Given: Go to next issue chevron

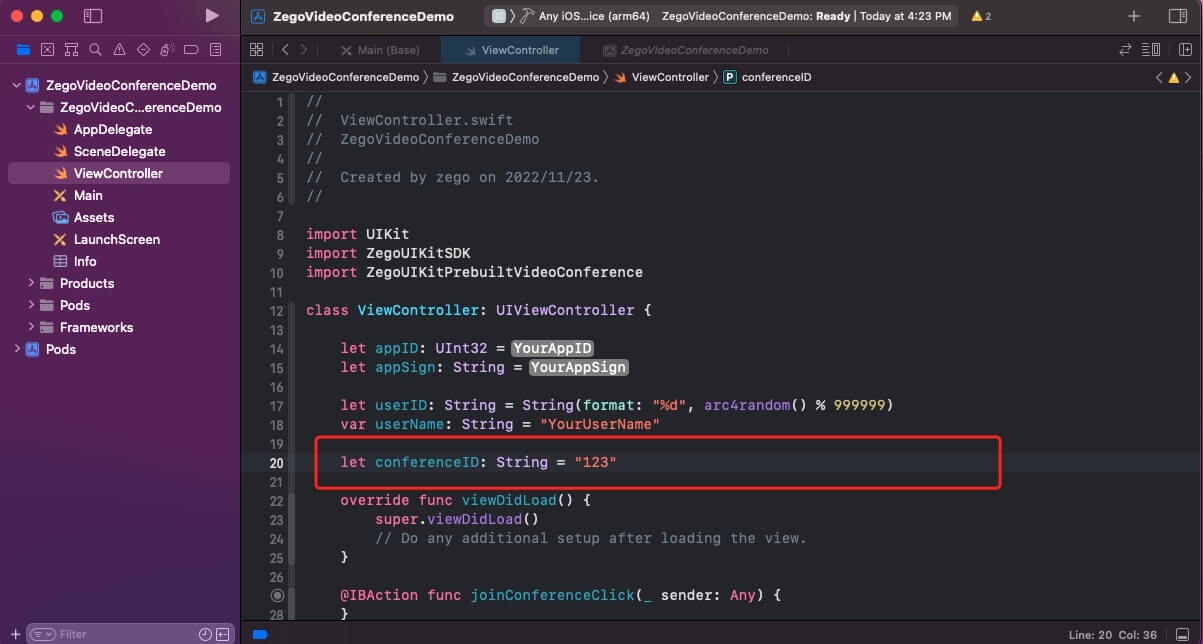Looking at the screenshot, I should coord(1188,77).
